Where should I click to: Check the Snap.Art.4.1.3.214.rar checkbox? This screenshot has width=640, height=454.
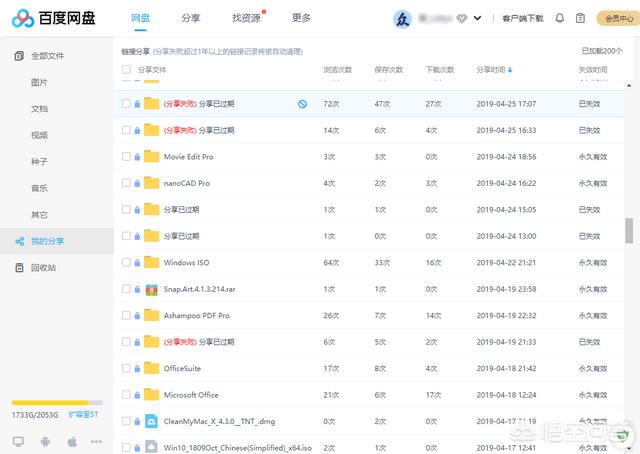pyautogui.click(x=127, y=289)
